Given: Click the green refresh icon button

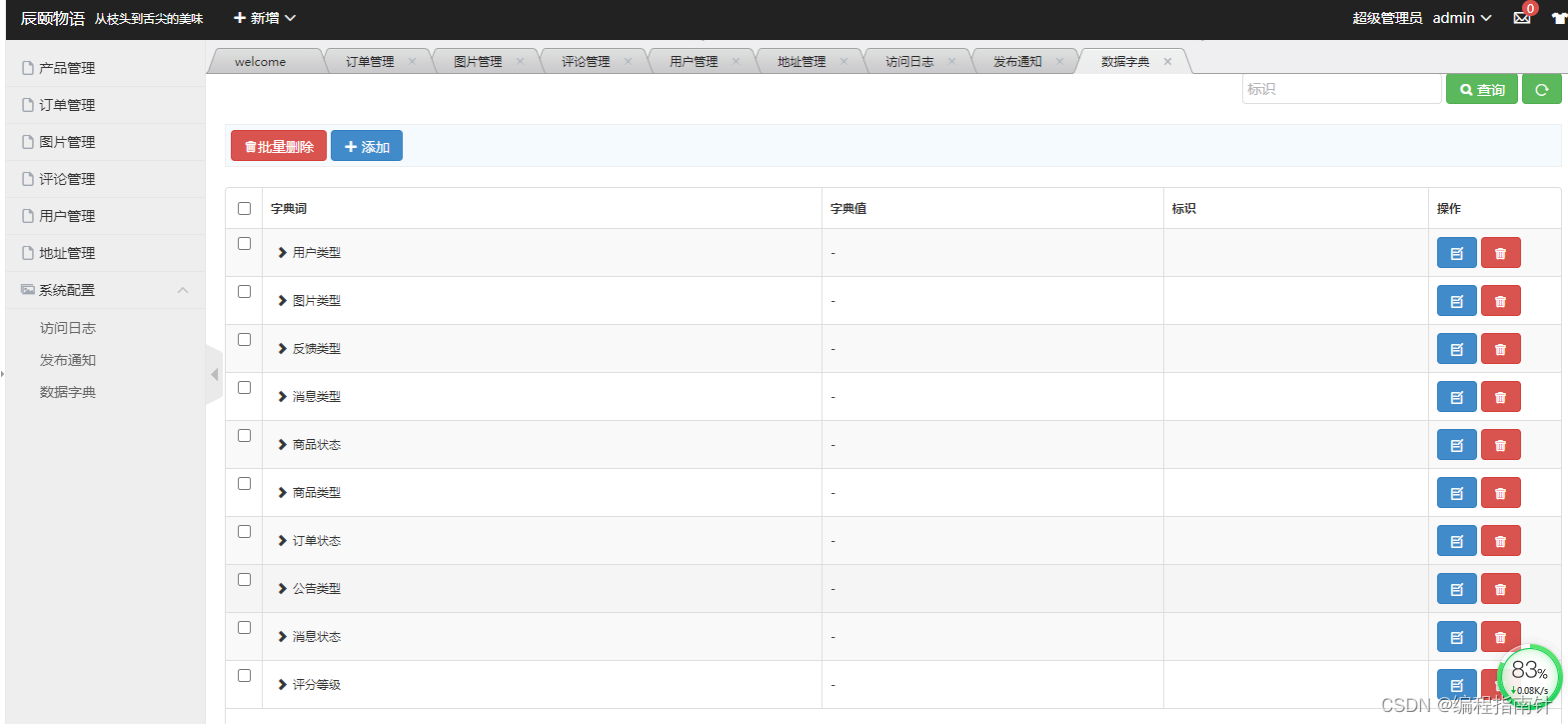Looking at the screenshot, I should 1541,89.
